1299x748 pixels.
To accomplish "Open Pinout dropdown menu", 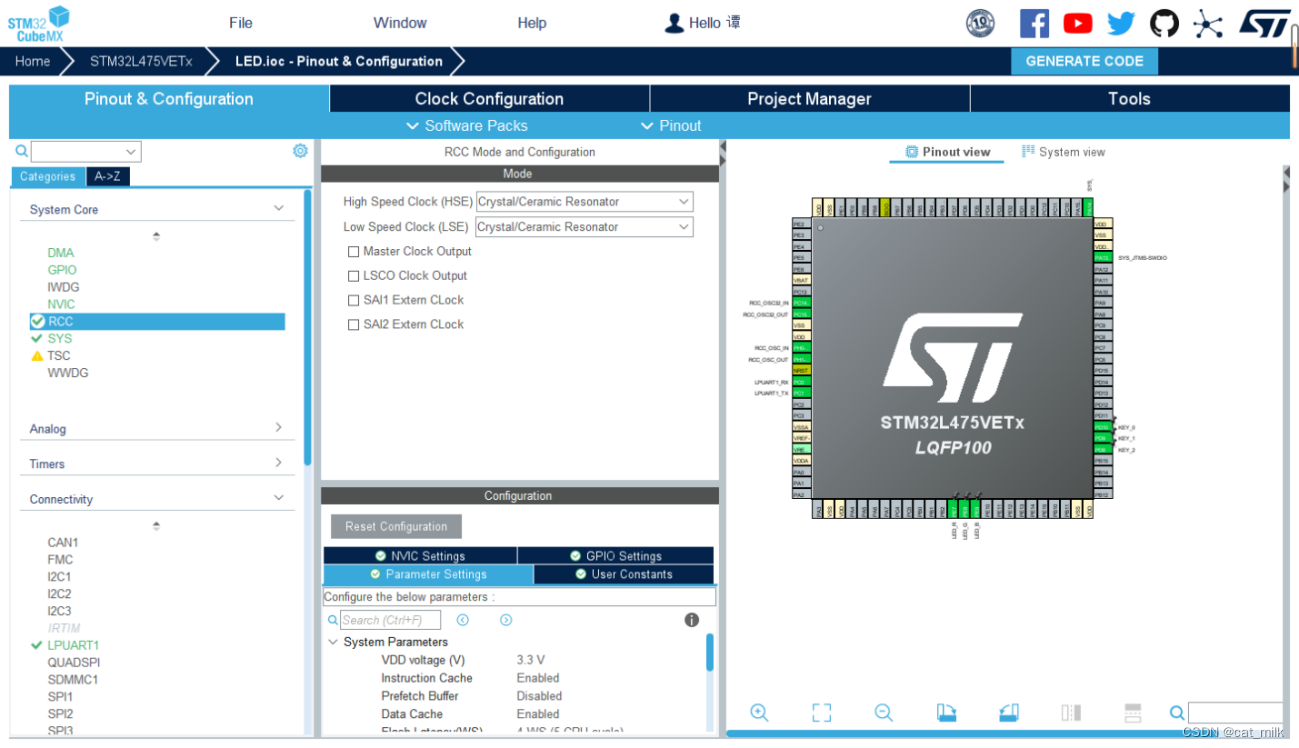I will coord(671,126).
